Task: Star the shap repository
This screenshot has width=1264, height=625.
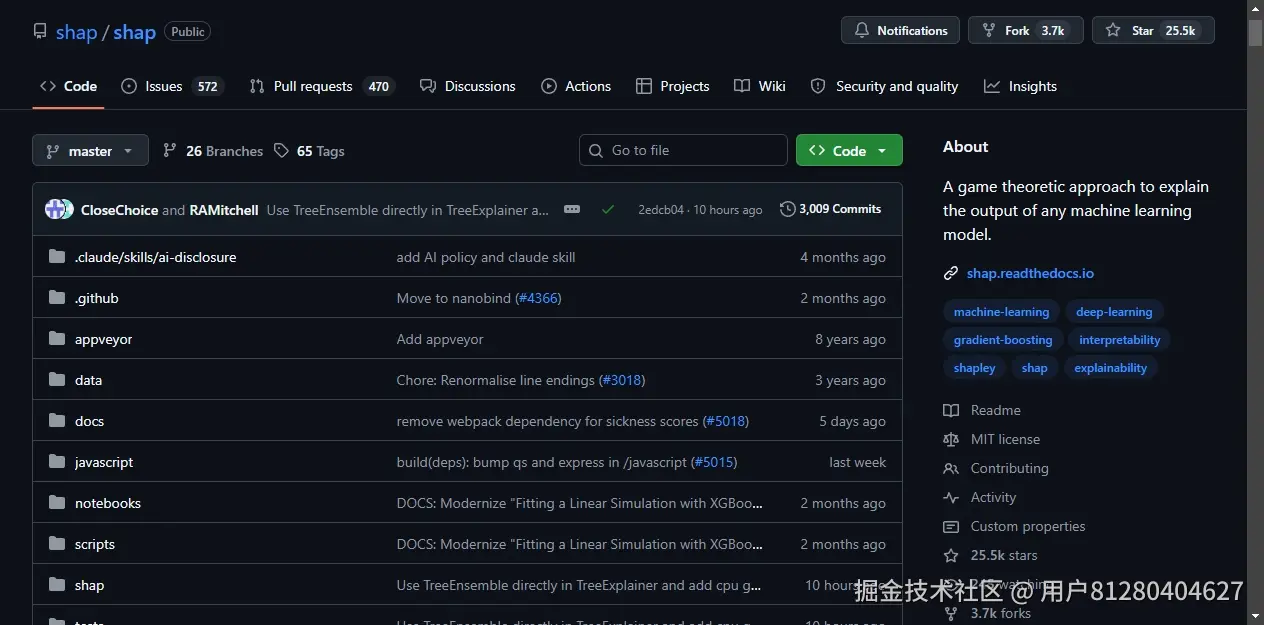Action: pos(1153,30)
